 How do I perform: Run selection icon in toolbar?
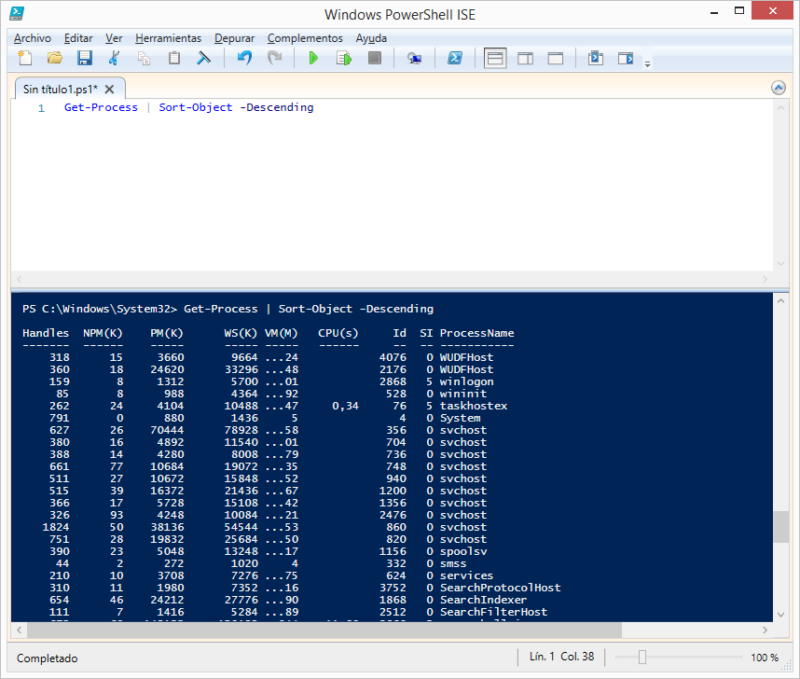click(344, 58)
